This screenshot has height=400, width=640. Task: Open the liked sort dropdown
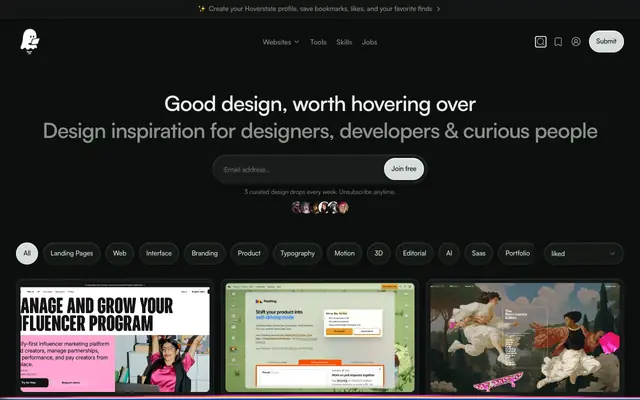point(583,253)
